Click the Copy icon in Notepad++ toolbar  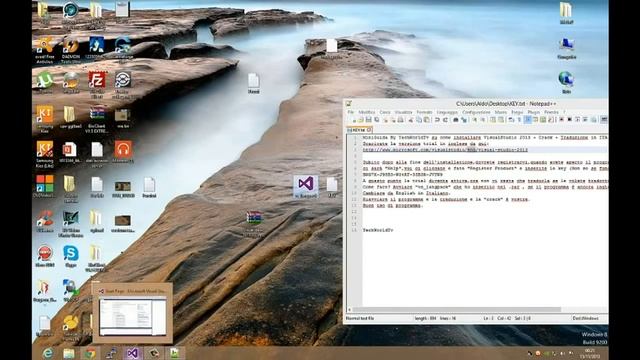point(419,120)
